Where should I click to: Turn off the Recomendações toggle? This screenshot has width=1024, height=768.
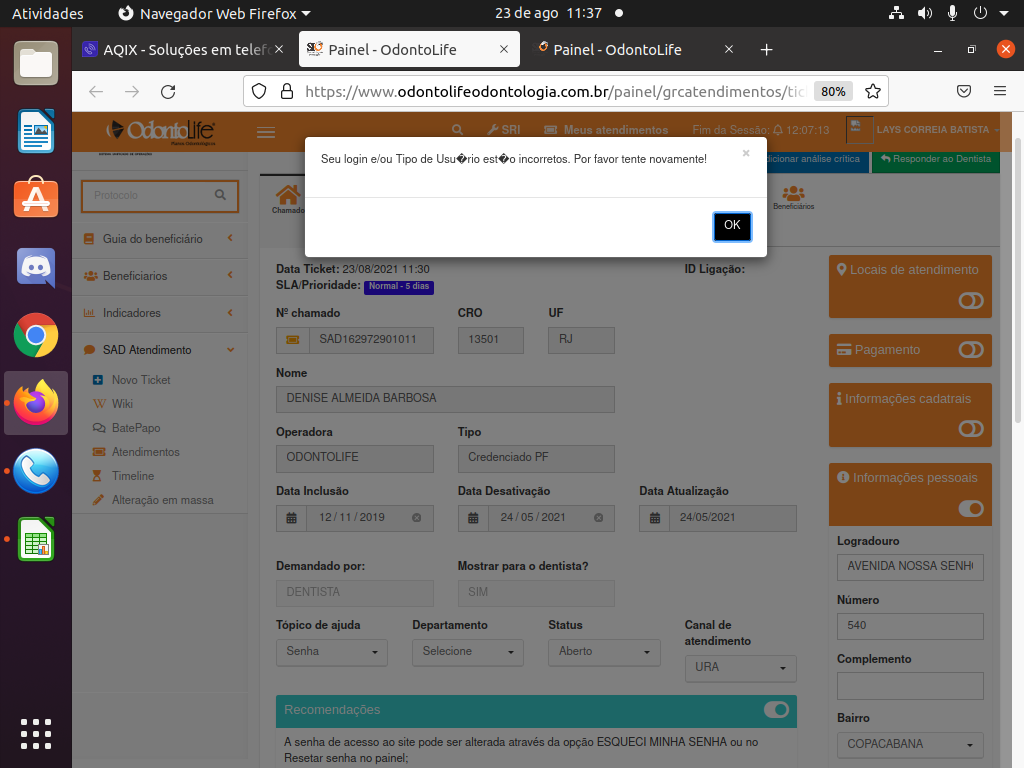776,710
